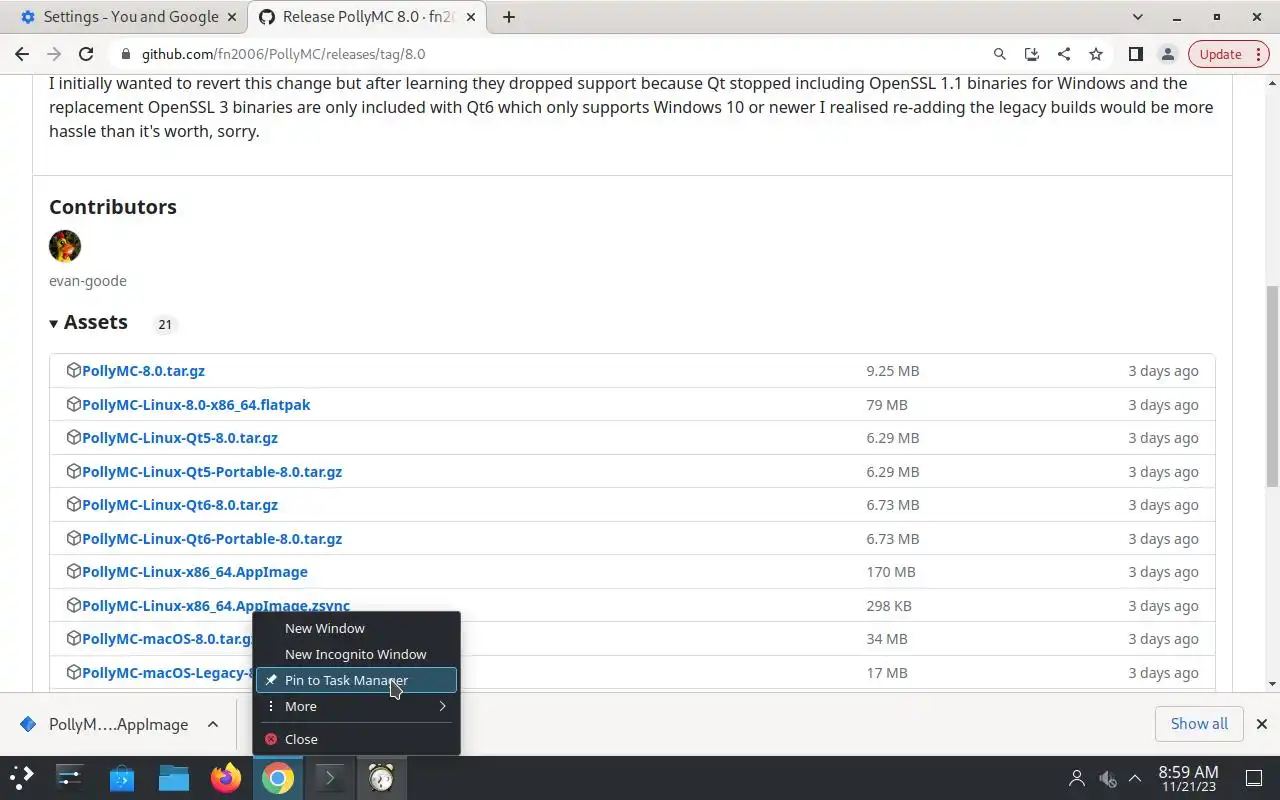Screen dimensions: 1280x800
Task: Click Show all downloads button
Action: coord(1199,724)
